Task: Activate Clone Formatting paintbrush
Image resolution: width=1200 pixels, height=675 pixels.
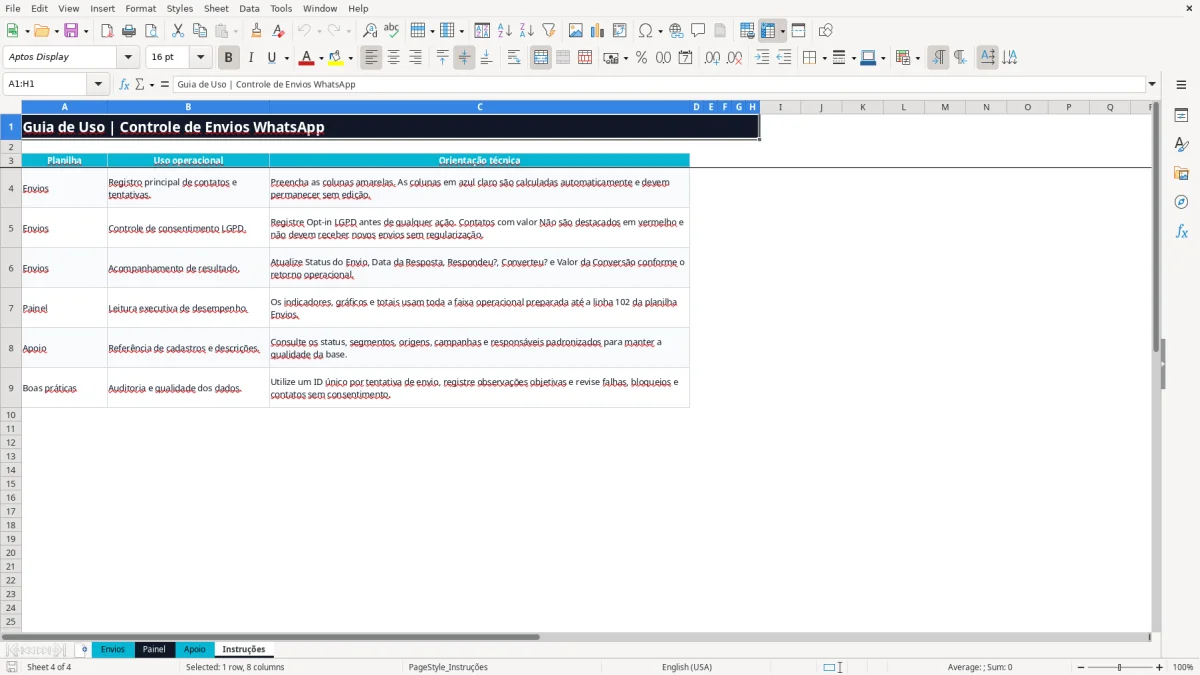Action: (257, 31)
